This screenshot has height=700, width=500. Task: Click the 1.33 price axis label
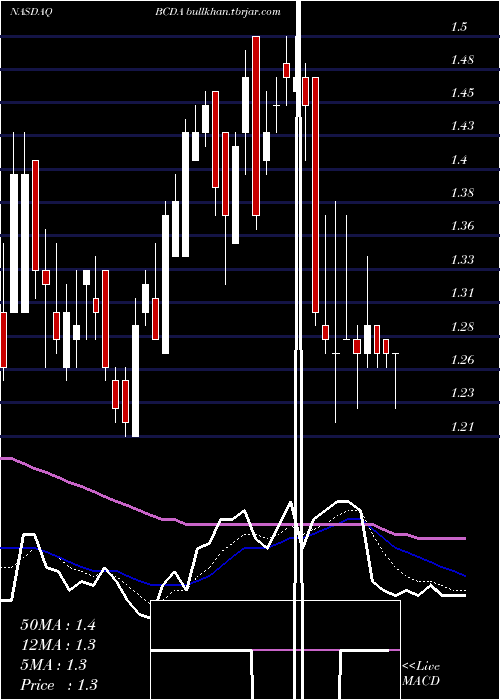pos(462,259)
